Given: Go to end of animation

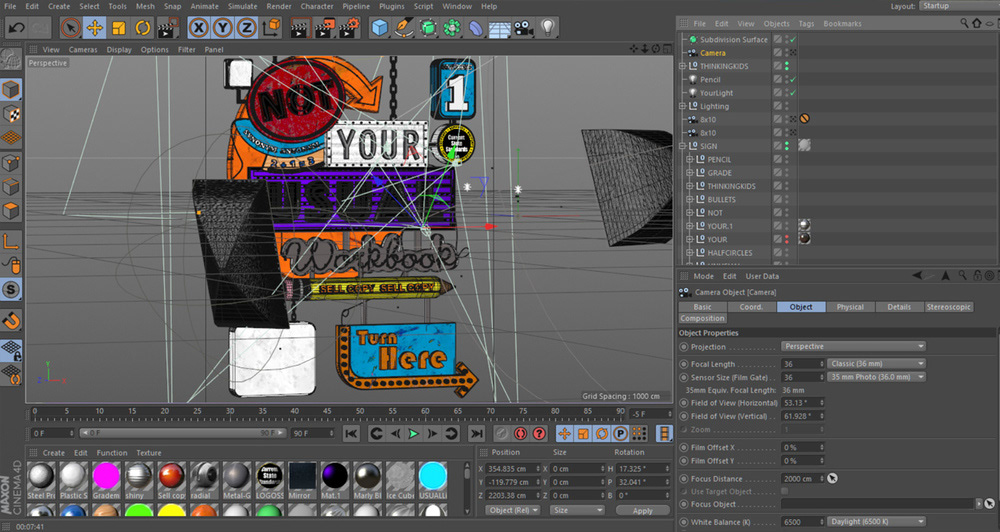Looking at the screenshot, I should coord(476,434).
